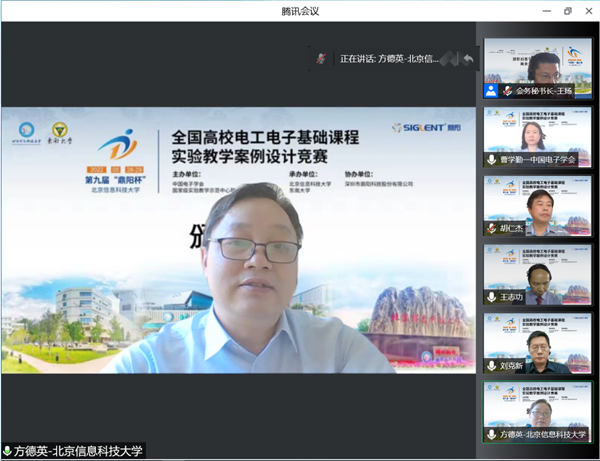Click green mic icon in bottom-left speaker label
Image resolution: width=600 pixels, height=461 pixels.
tap(8, 451)
